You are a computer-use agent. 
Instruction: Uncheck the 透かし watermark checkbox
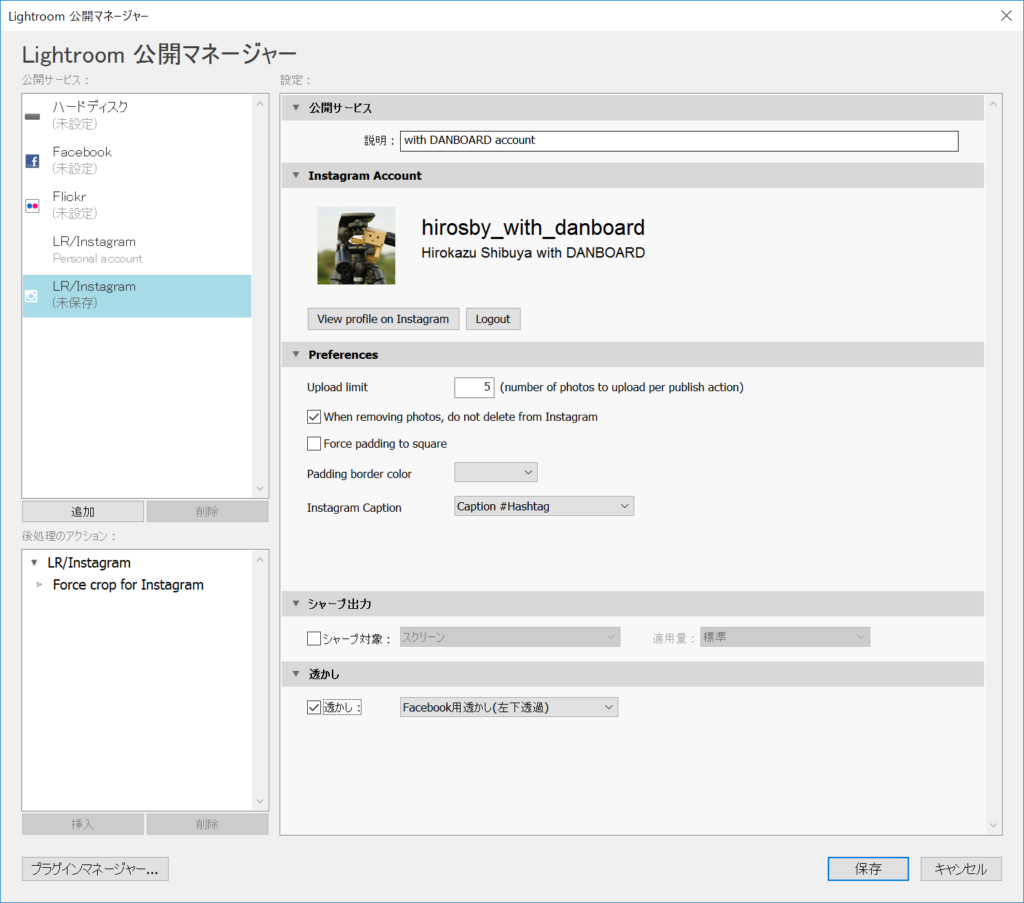[314, 708]
